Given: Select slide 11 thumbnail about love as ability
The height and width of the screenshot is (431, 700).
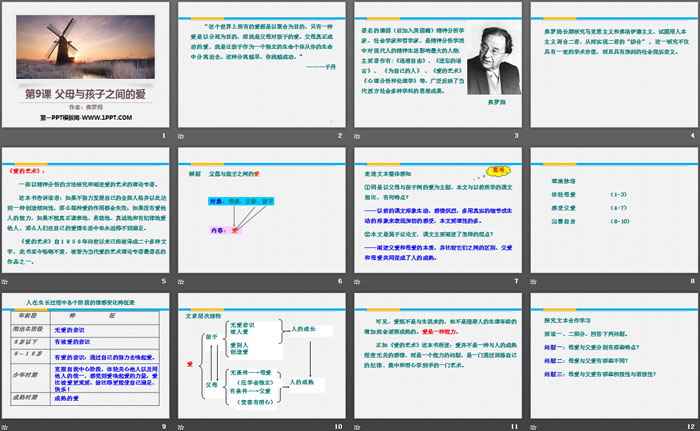Looking at the screenshot, I should click(435, 355).
